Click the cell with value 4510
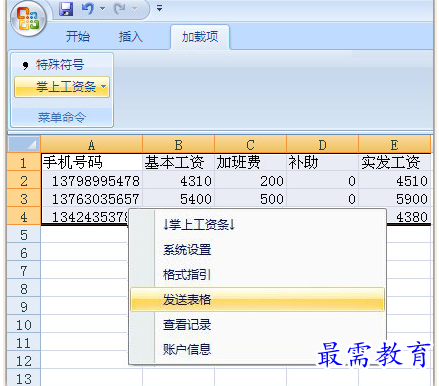439x386 pixels. click(394, 181)
